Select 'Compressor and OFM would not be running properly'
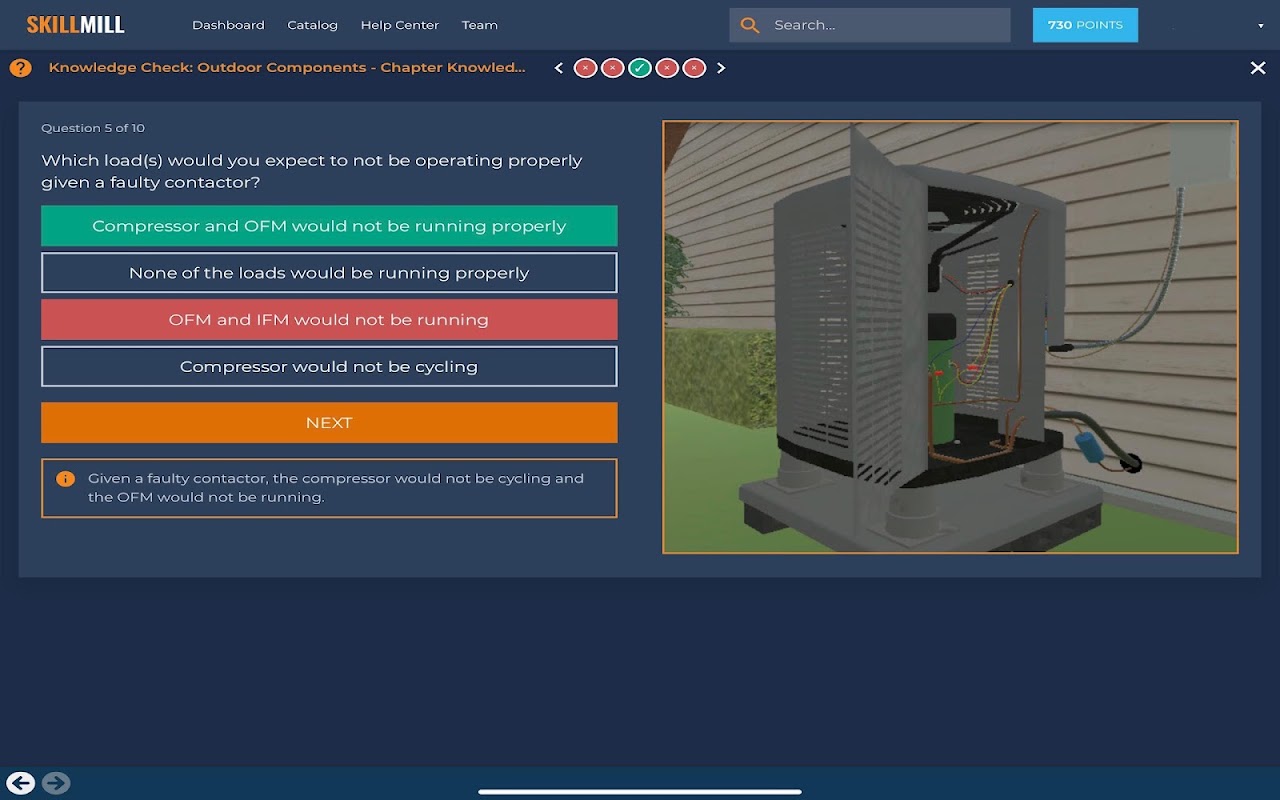The height and width of the screenshot is (800, 1280). tap(329, 226)
